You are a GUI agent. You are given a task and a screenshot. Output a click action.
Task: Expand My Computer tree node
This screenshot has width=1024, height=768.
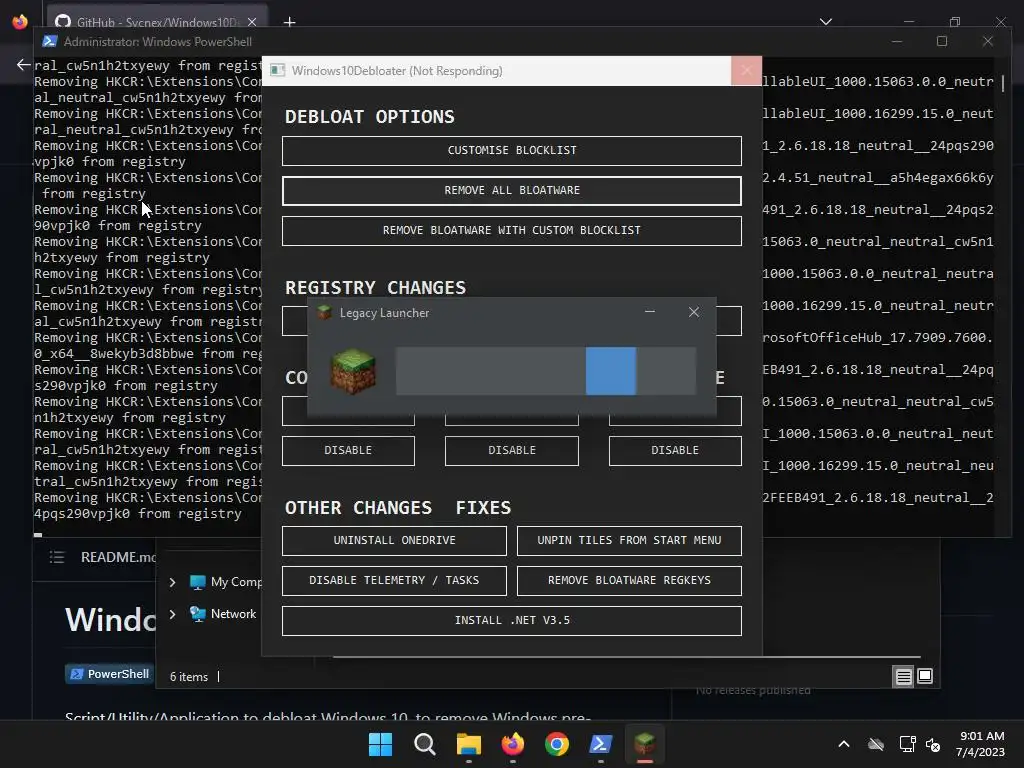point(172,582)
